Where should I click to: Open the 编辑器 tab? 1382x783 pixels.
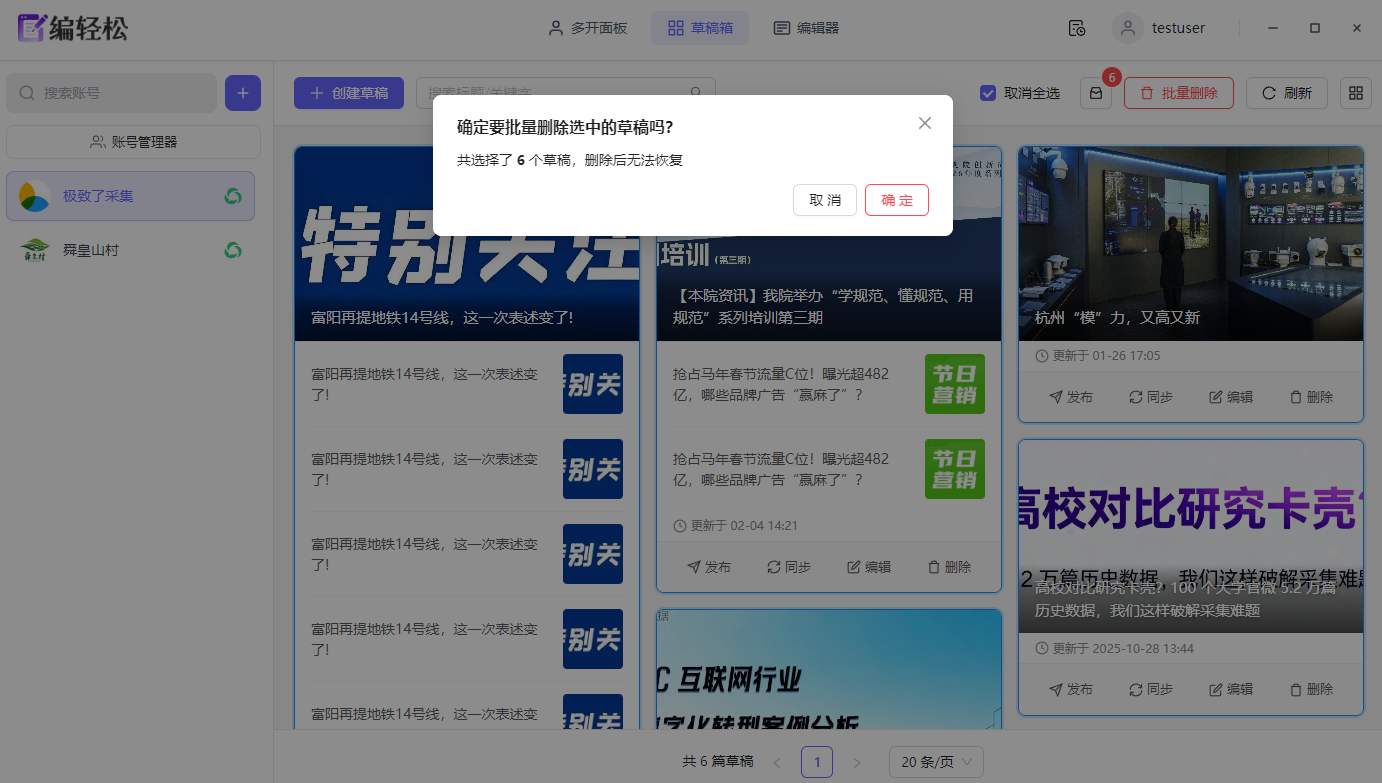pos(806,28)
